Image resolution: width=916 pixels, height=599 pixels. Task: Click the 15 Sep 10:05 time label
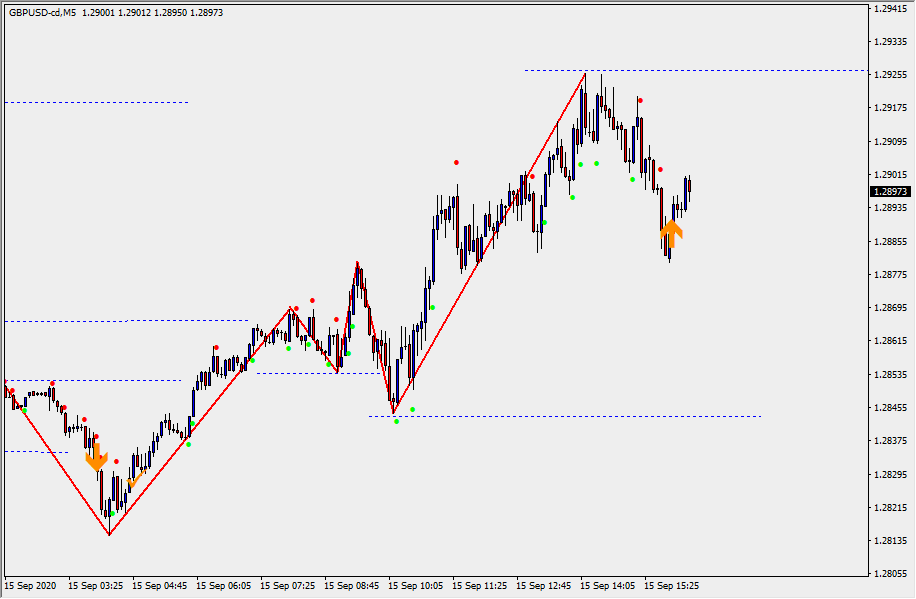click(x=415, y=586)
